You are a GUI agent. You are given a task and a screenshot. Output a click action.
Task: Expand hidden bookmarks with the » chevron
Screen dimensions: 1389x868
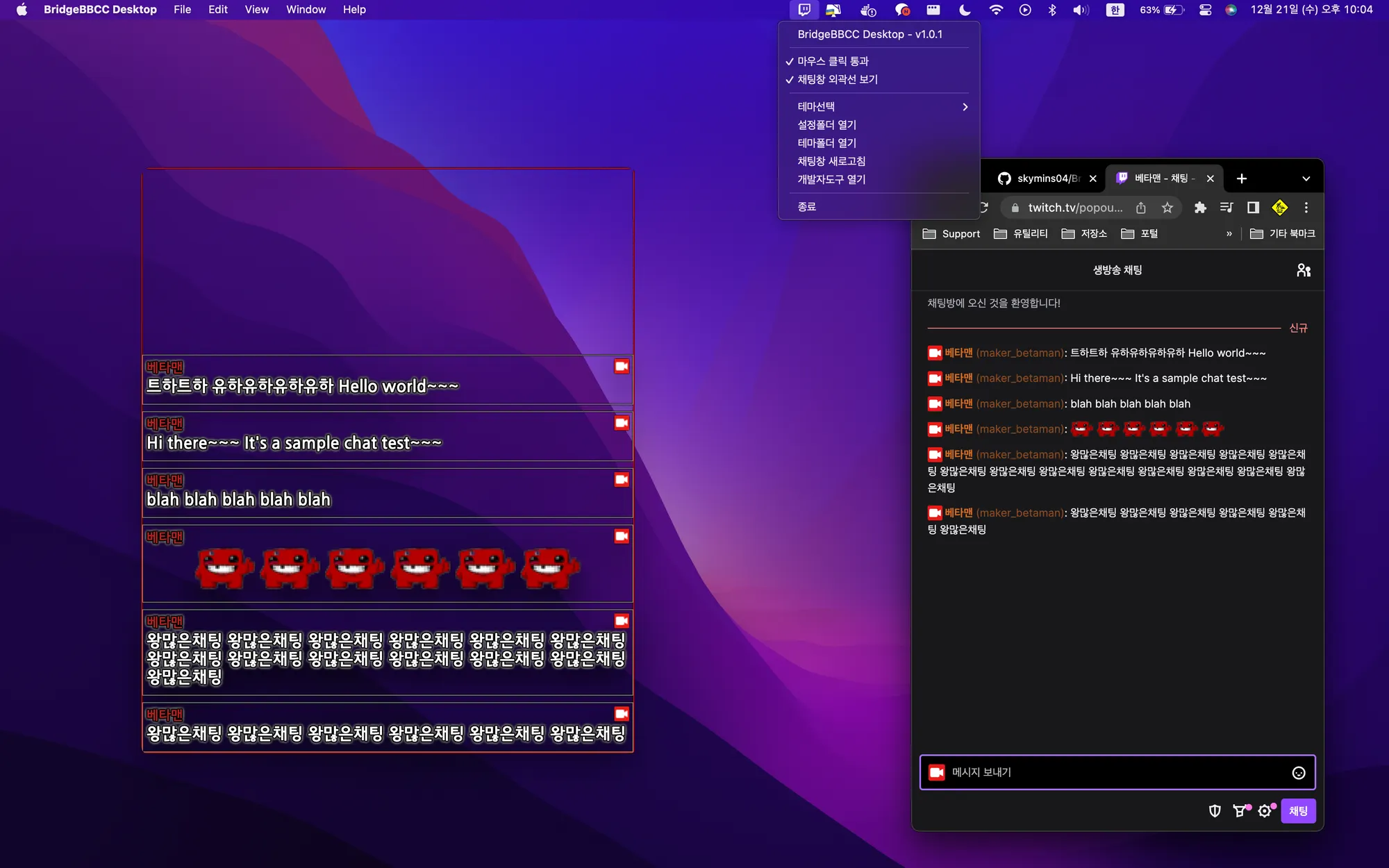[1229, 234]
